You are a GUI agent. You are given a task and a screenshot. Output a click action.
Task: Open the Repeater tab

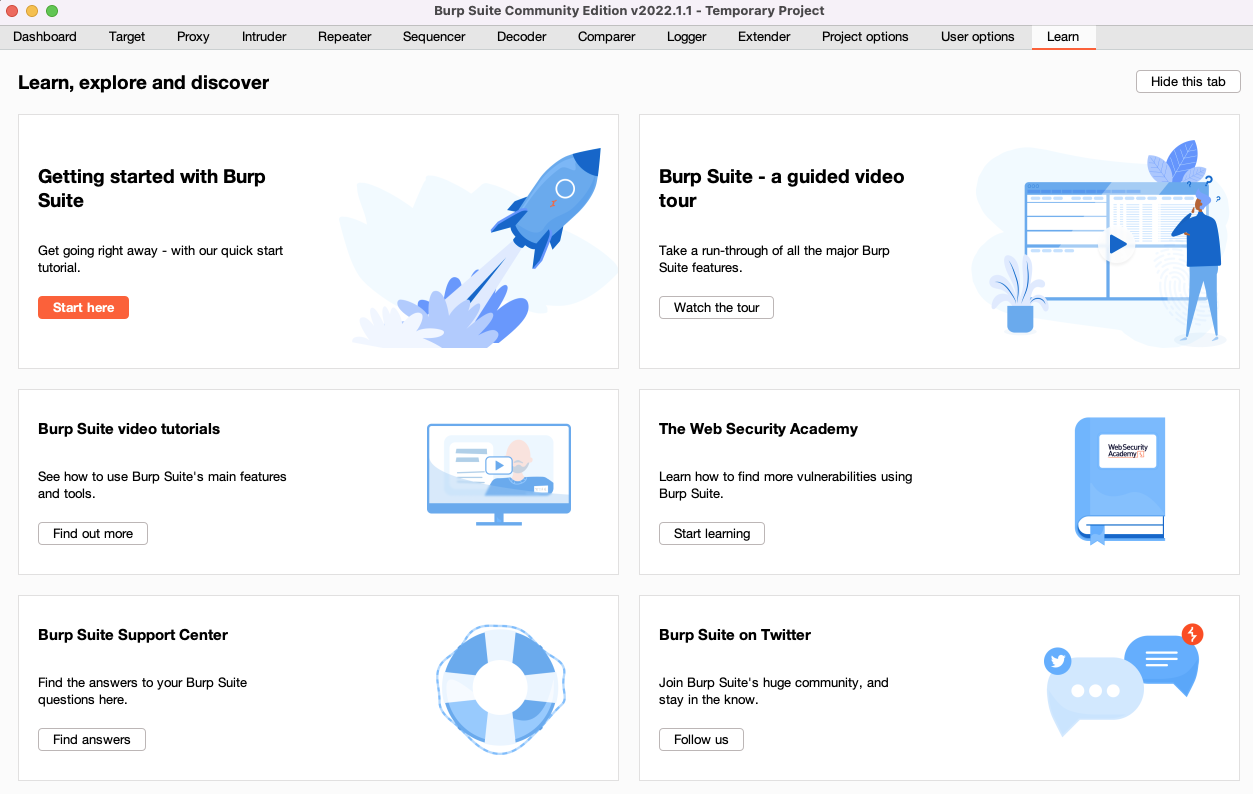pos(344,36)
